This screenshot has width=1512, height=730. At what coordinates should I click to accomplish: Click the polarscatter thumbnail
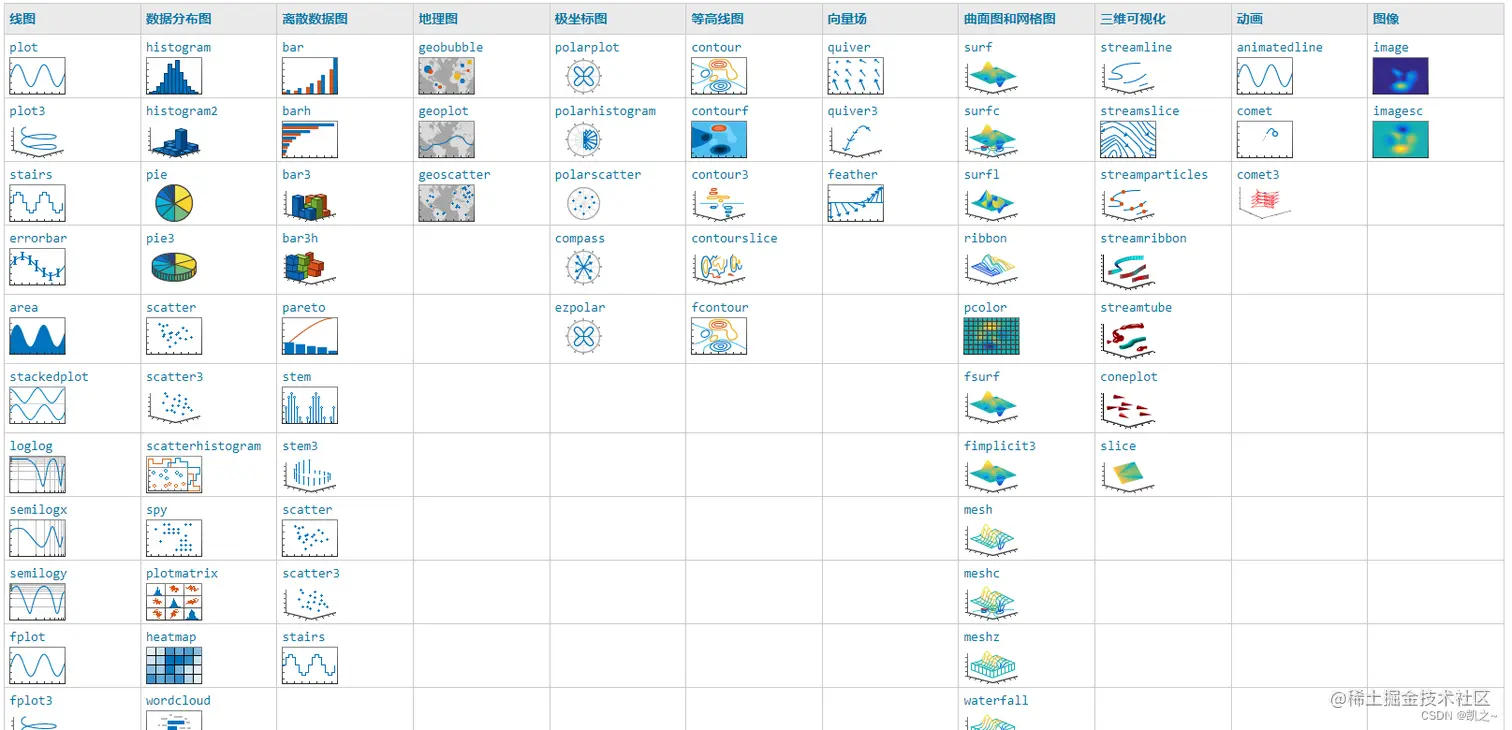point(583,203)
